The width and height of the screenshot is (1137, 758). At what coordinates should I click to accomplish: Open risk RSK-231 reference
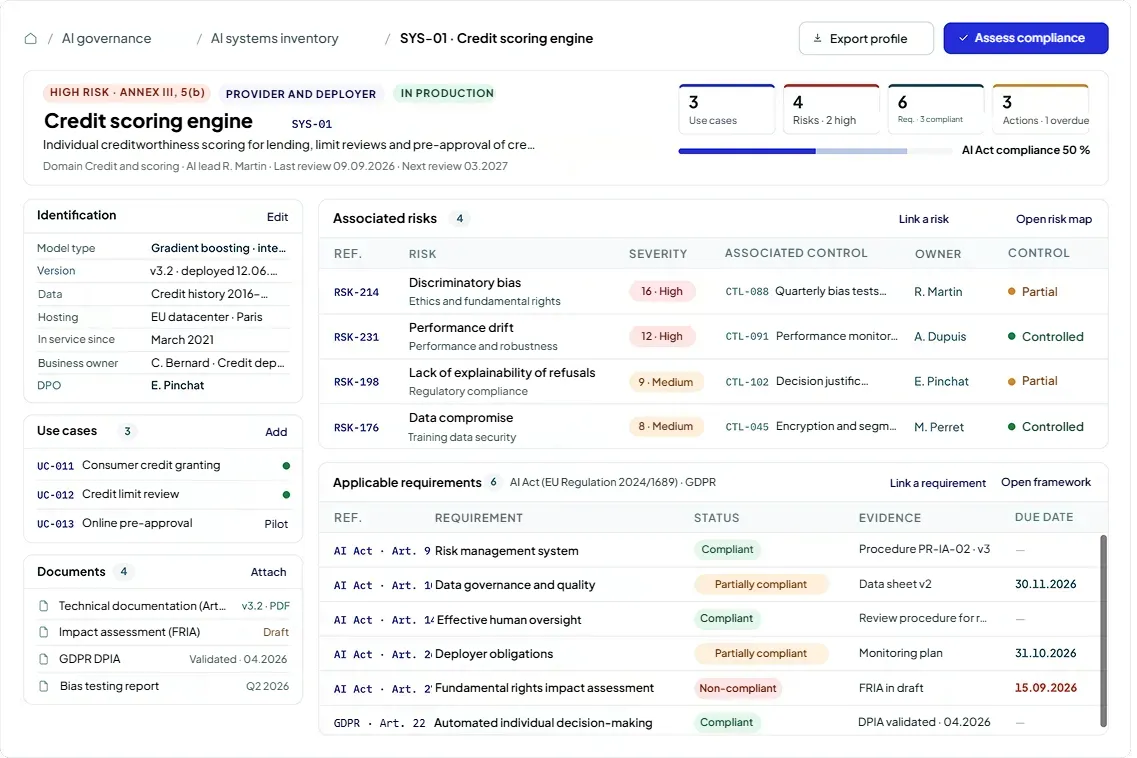click(356, 337)
